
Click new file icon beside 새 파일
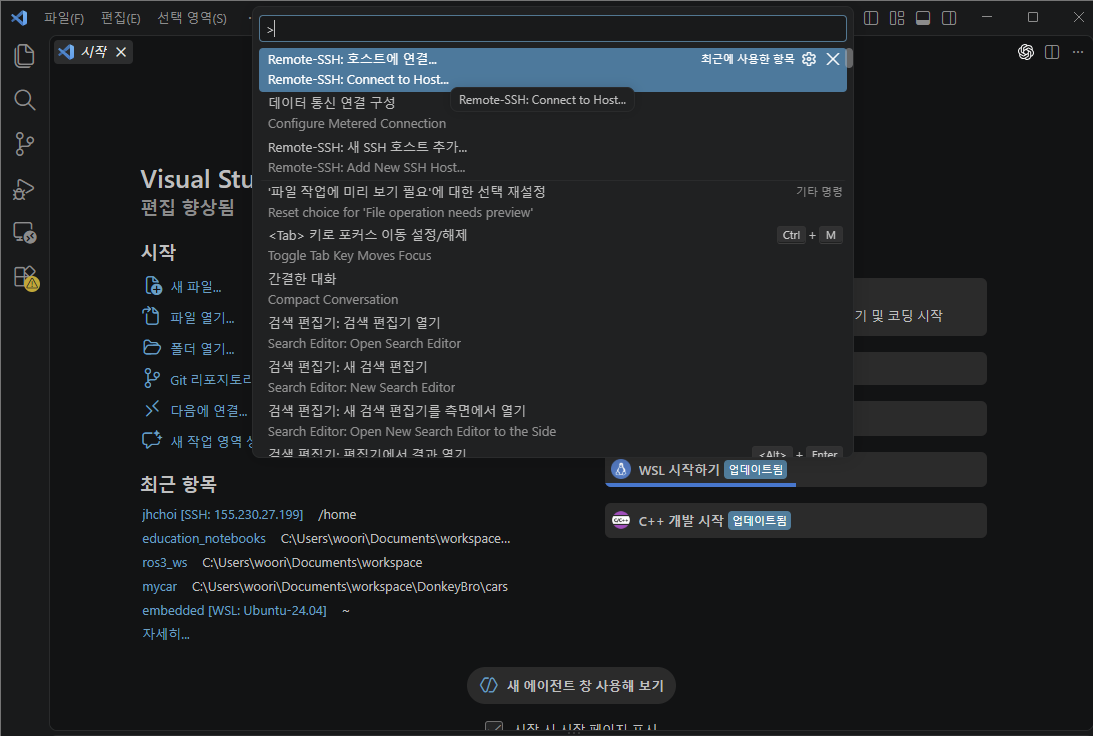(152, 286)
